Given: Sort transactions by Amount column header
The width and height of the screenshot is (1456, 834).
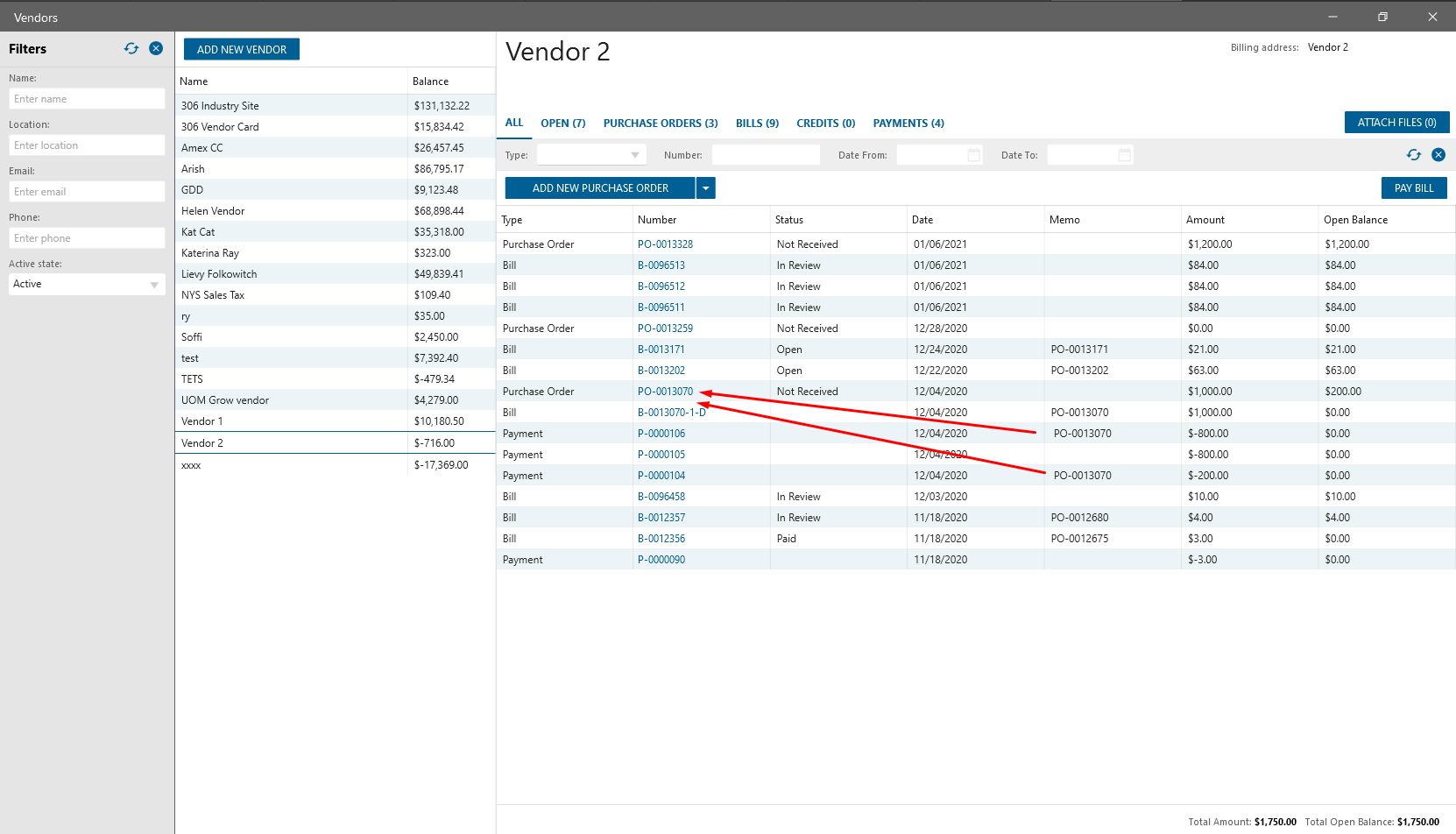Looking at the screenshot, I should coord(1249,220).
